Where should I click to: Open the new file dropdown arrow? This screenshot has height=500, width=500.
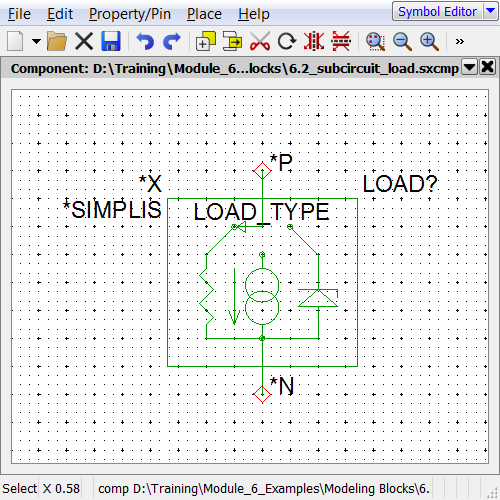tap(36, 41)
